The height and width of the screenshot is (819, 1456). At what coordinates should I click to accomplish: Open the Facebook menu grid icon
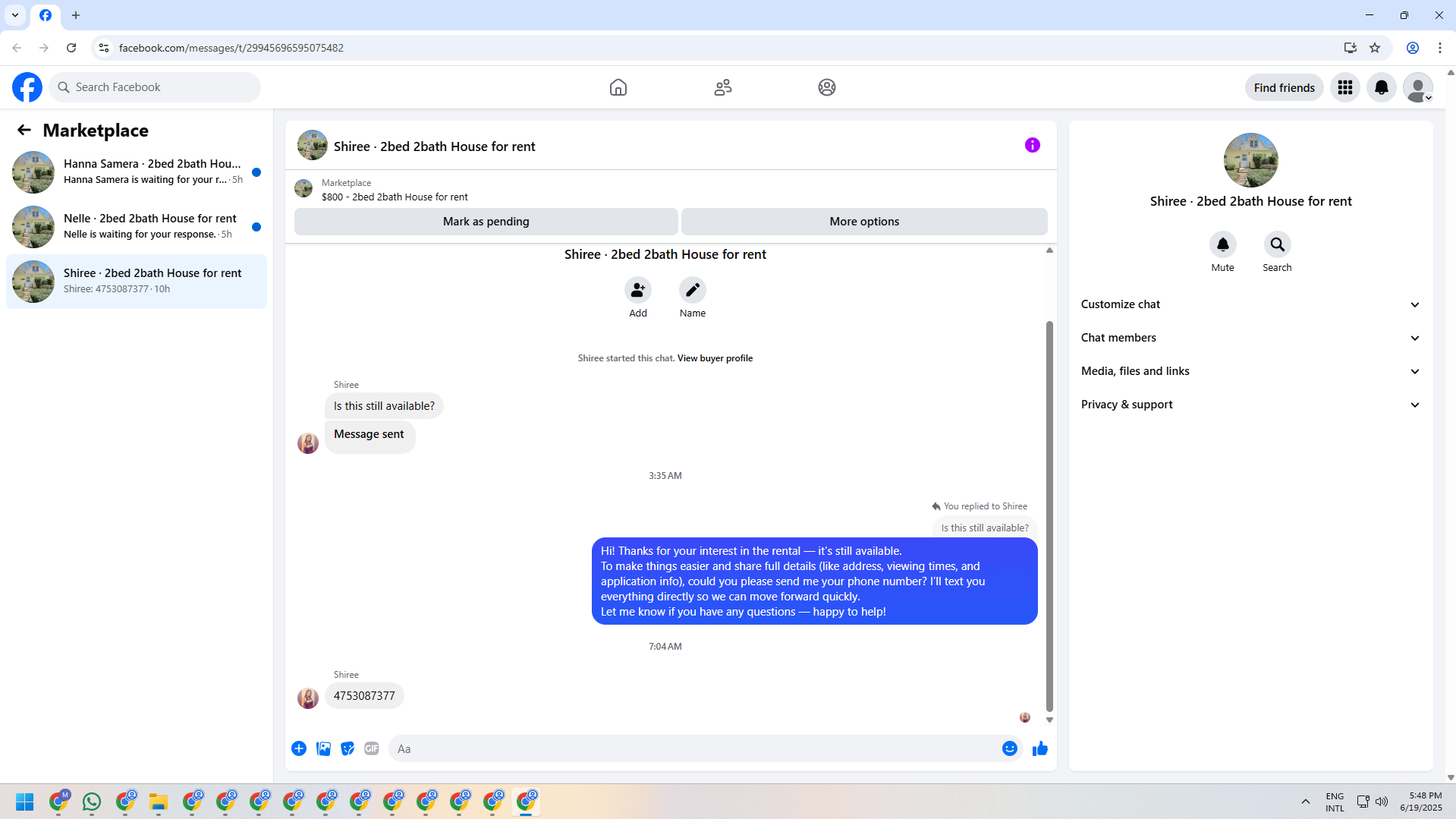pyautogui.click(x=1345, y=87)
